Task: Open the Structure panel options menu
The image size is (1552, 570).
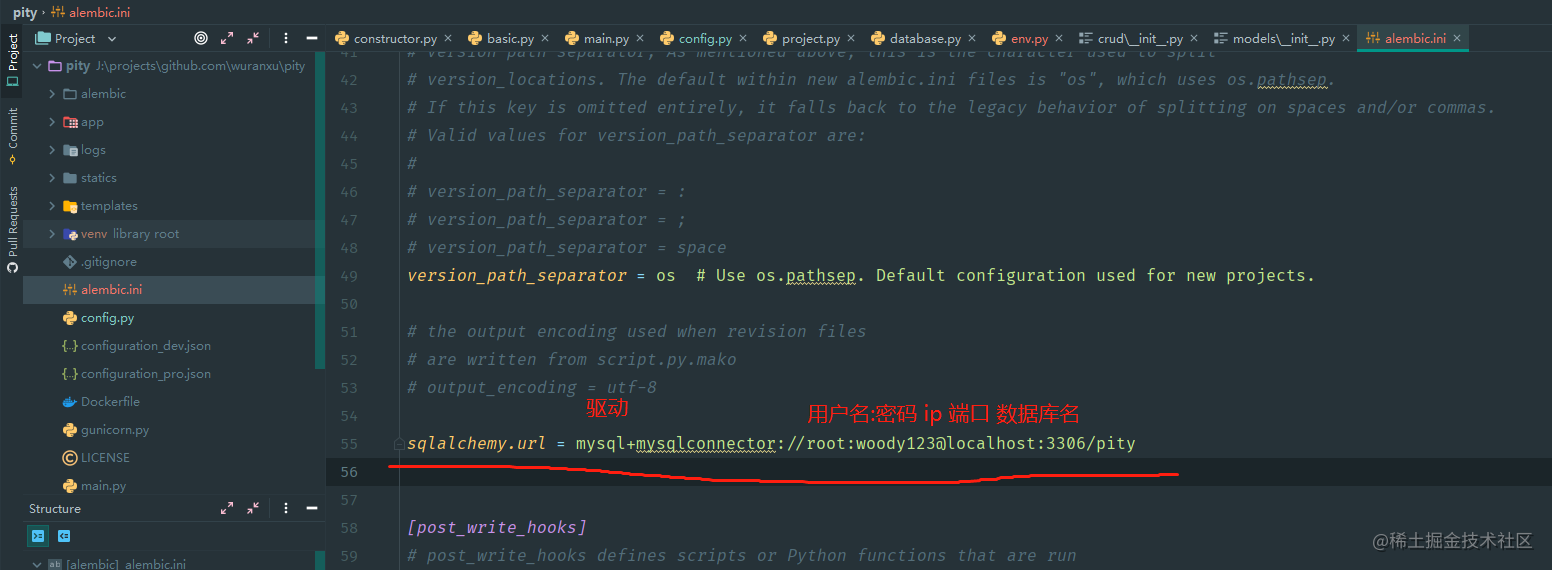Action: pos(286,509)
